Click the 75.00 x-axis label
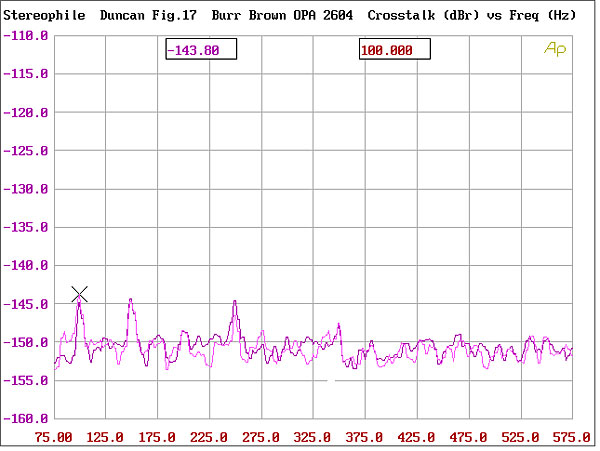This screenshot has width=600, height=451. pos(53,437)
